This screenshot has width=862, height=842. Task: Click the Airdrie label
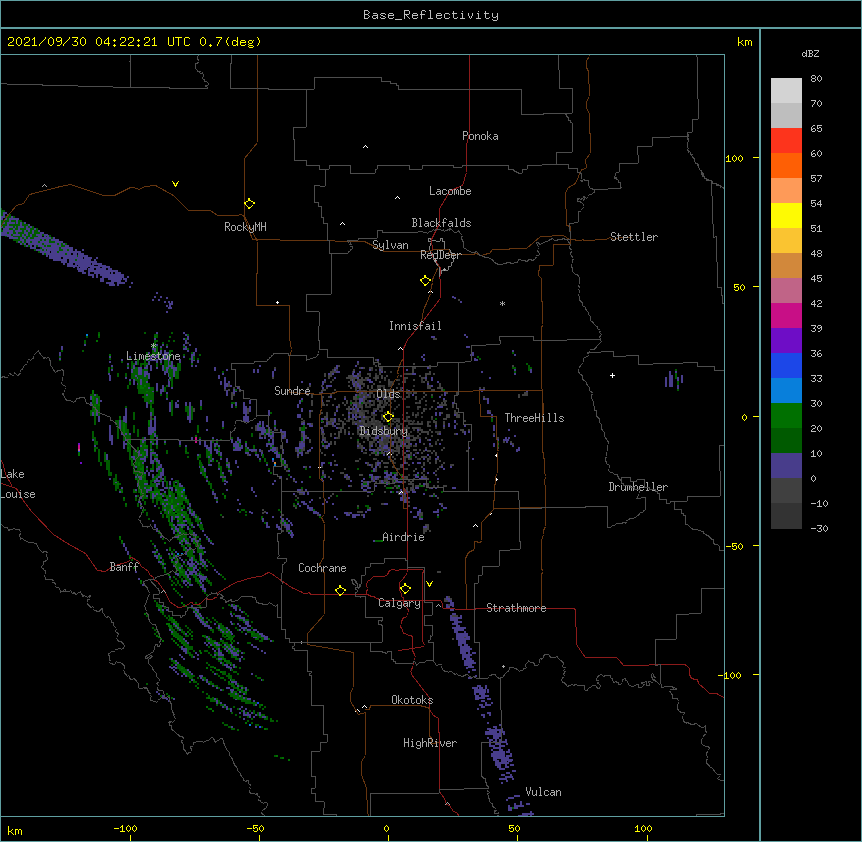tap(403, 537)
